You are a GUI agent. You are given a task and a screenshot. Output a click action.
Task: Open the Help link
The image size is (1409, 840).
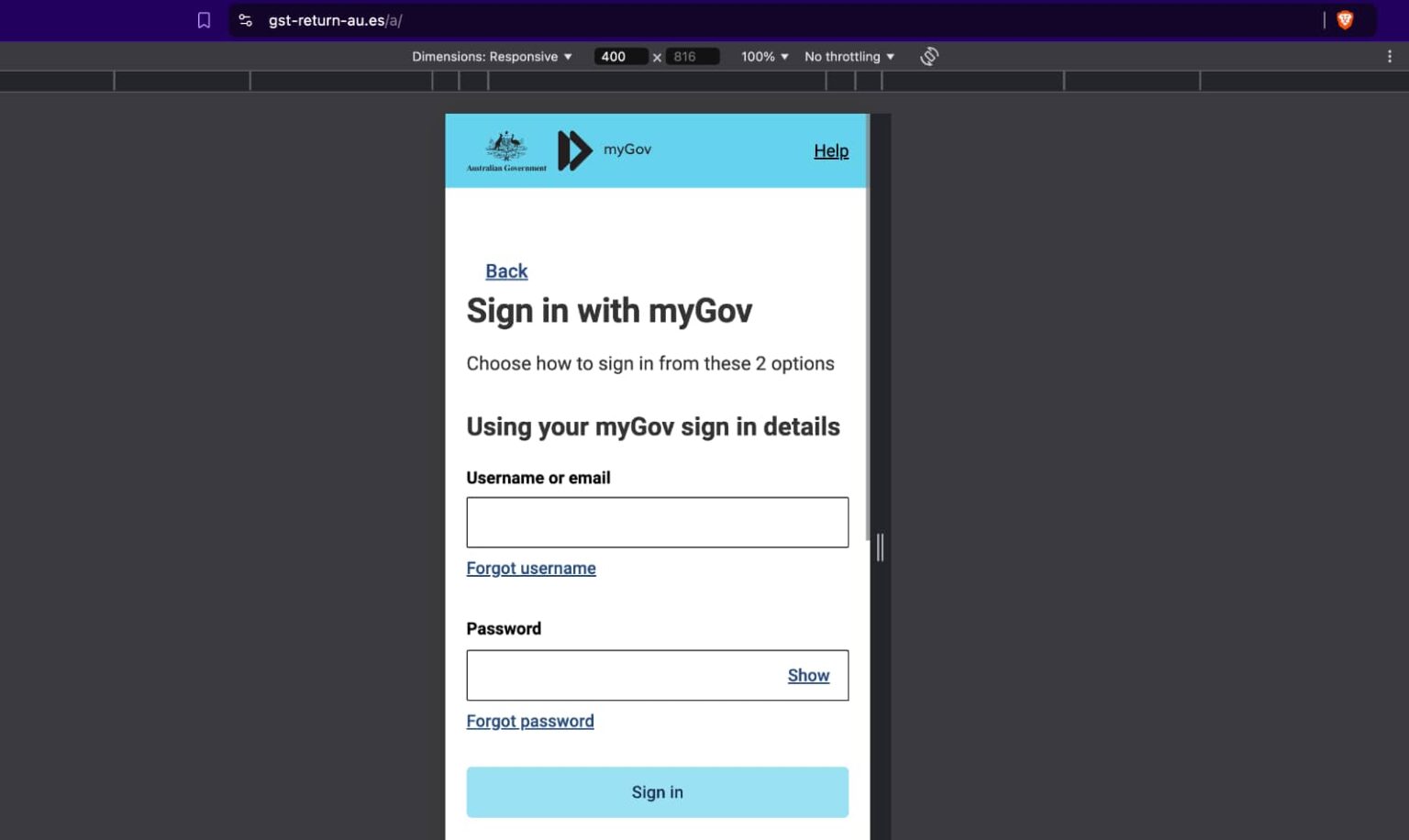830,150
